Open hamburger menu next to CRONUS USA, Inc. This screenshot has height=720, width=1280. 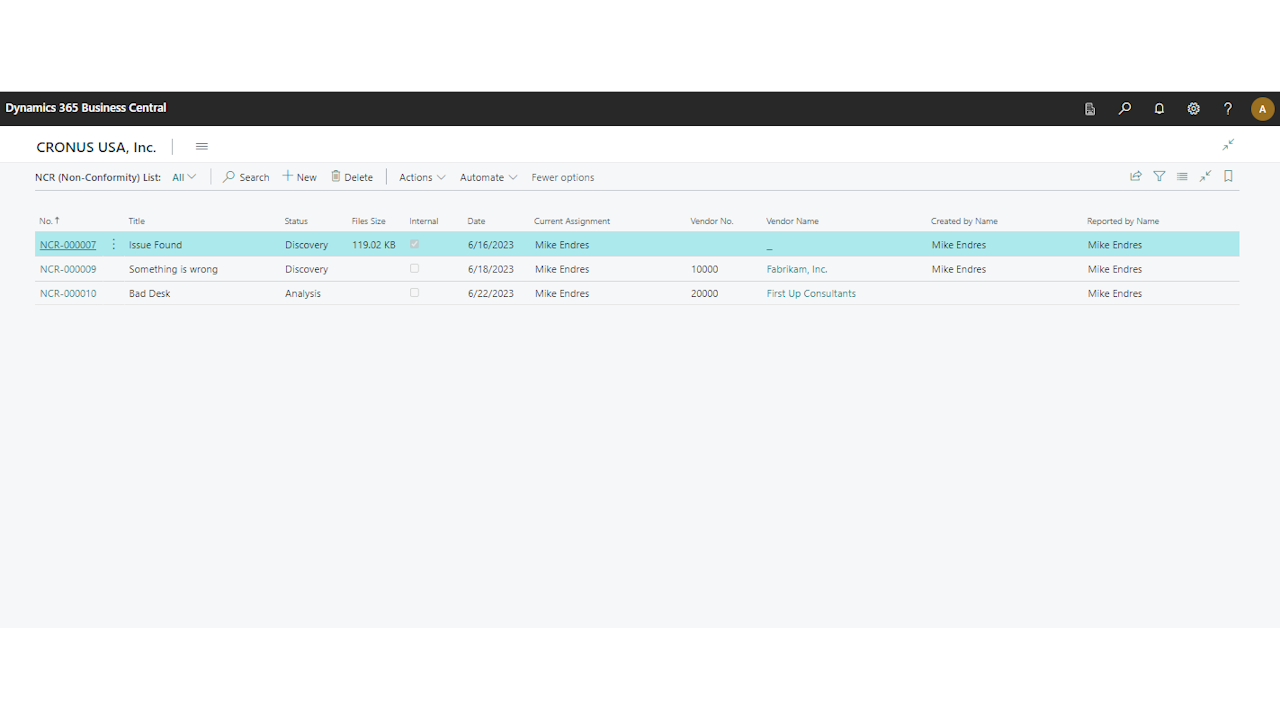202,146
